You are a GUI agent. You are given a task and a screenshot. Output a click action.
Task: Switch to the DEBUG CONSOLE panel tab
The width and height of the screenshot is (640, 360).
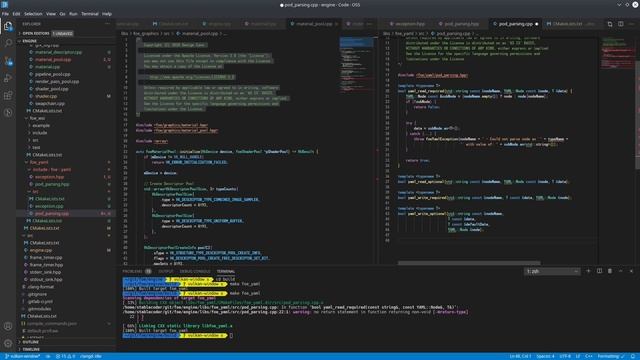[x=195, y=271]
